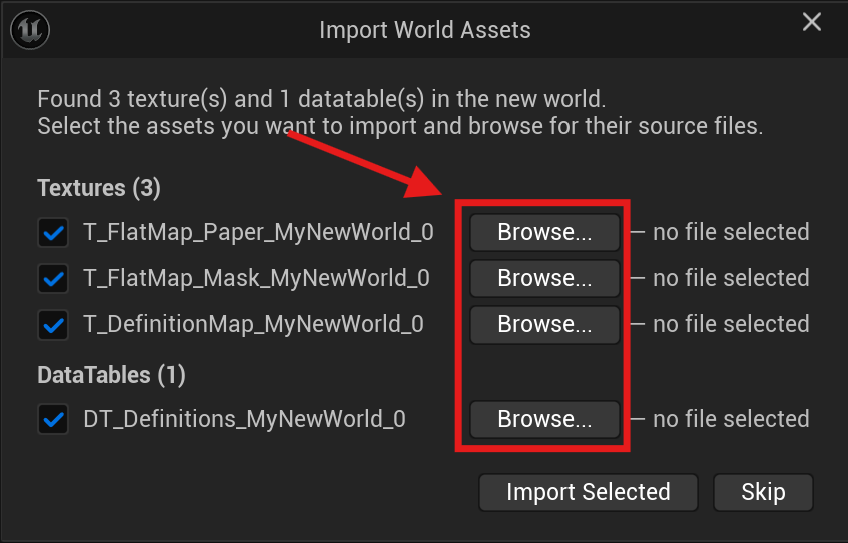Skip importing world assets
This screenshot has width=848, height=543.
point(763,492)
